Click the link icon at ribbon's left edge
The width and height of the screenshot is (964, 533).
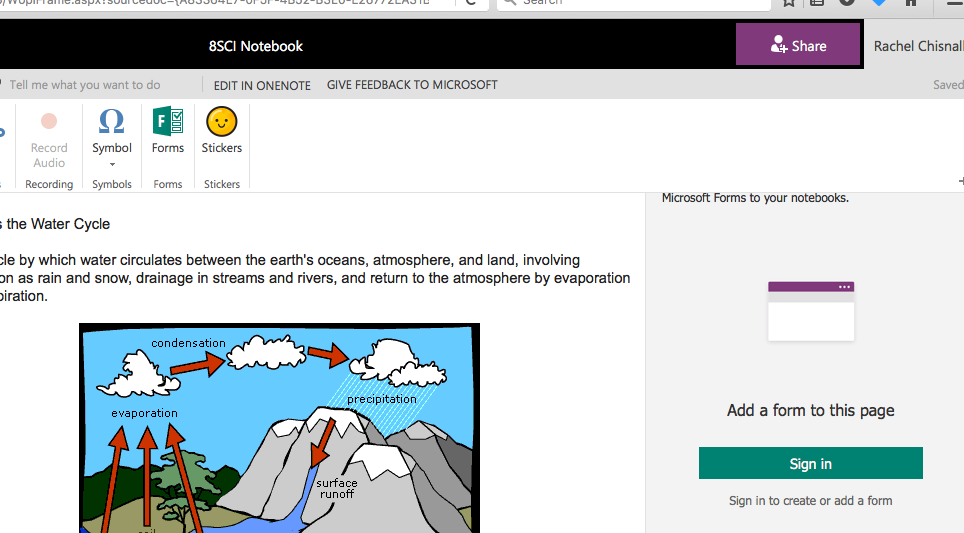coord(2,130)
